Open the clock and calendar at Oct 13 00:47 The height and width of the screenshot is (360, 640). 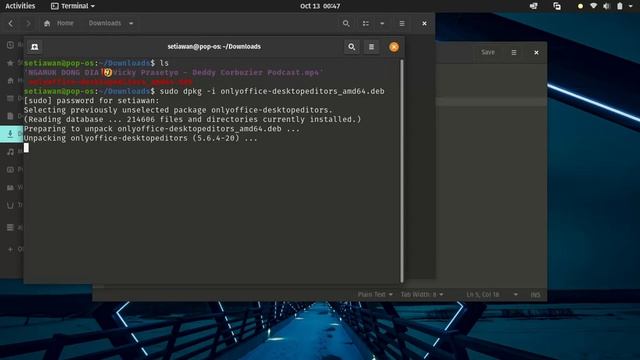tap(320, 6)
